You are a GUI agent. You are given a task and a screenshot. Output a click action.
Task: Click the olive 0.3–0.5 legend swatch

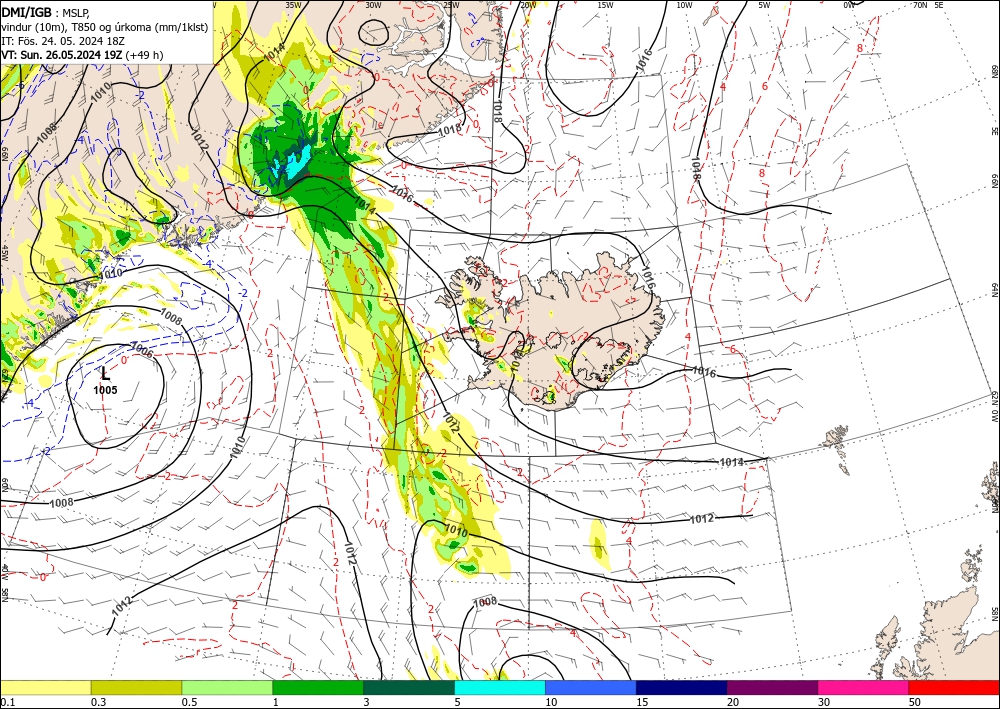[136, 687]
